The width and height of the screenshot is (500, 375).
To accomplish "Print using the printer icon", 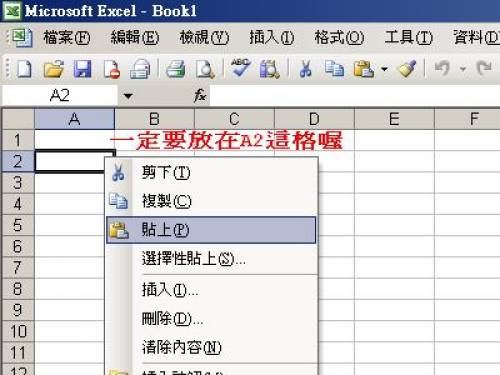I will pos(175,69).
